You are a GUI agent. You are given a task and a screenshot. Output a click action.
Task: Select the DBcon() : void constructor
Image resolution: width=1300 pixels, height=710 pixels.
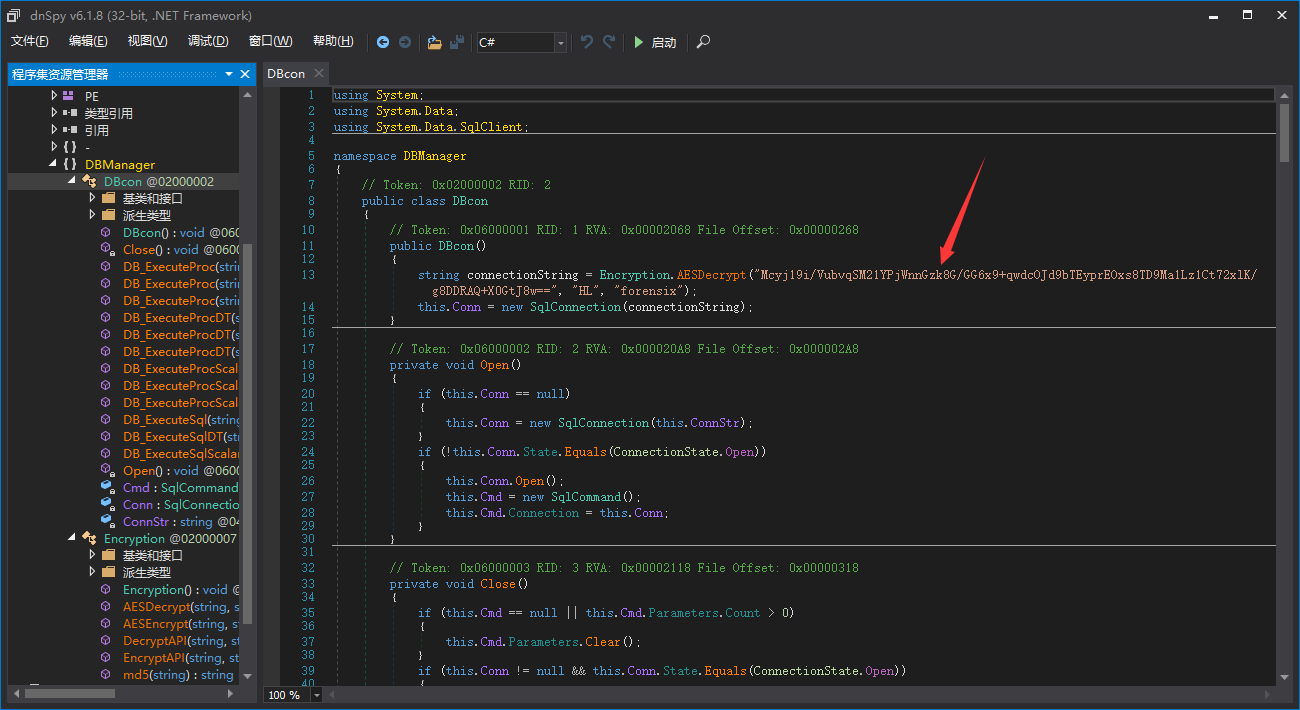[x=181, y=232]
